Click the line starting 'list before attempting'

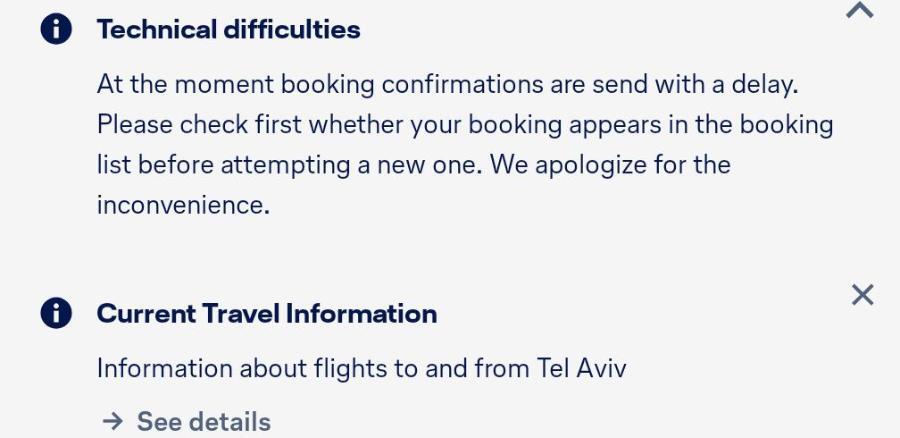[413, 165]
